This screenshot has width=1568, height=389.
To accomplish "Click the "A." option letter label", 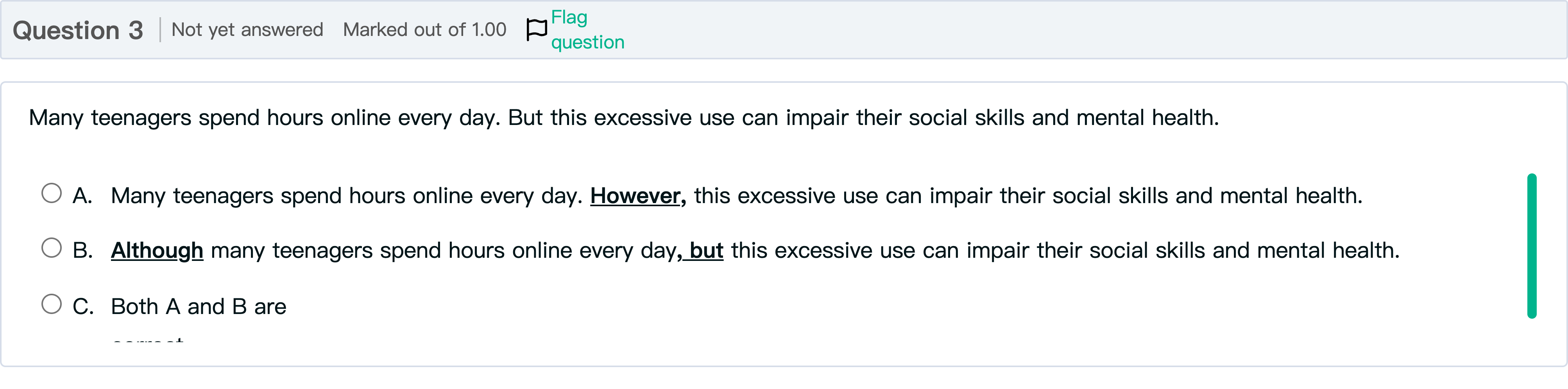I will pos(82,196).
